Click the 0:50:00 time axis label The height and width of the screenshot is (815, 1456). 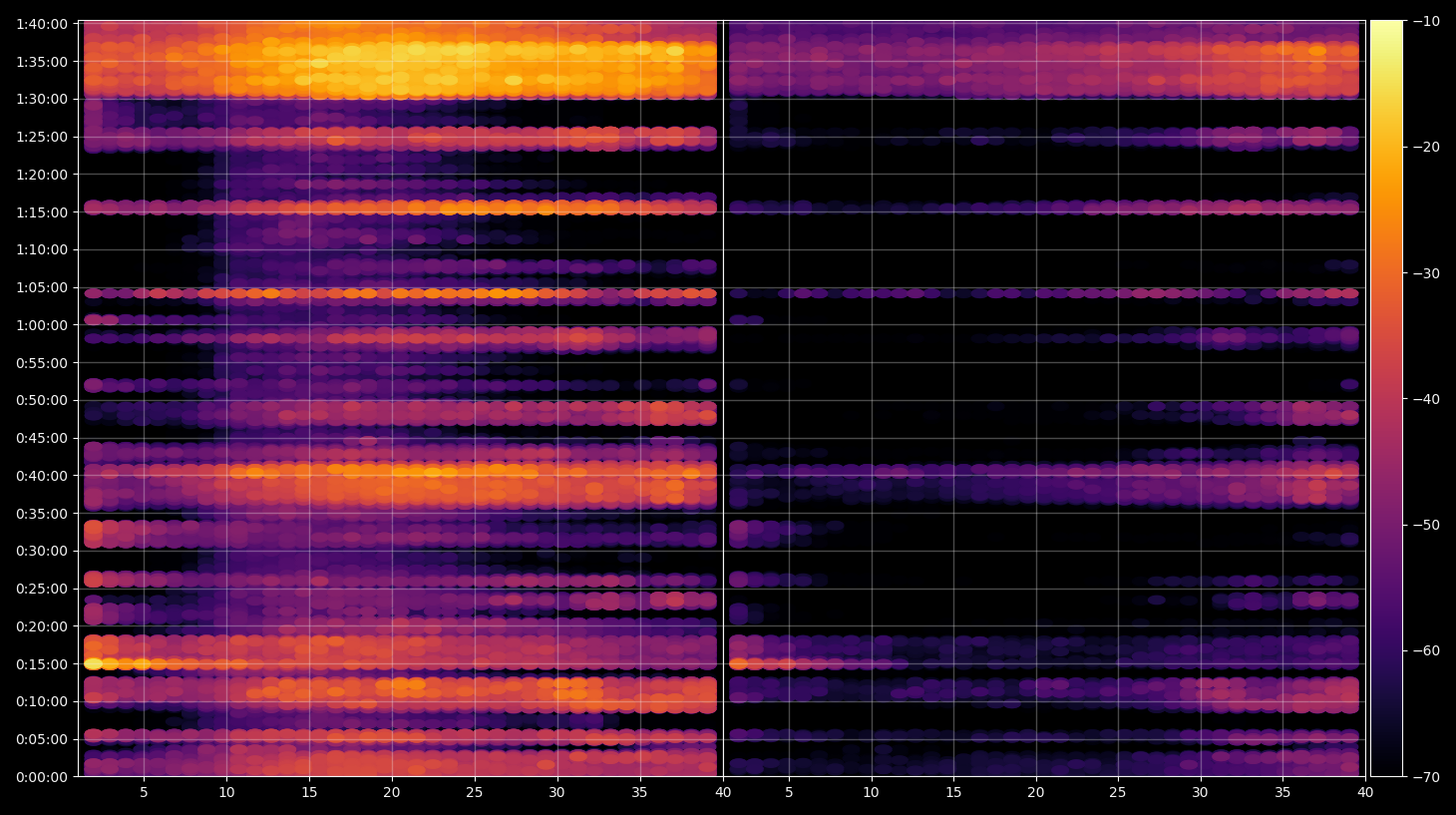click(x=42, y=400)
